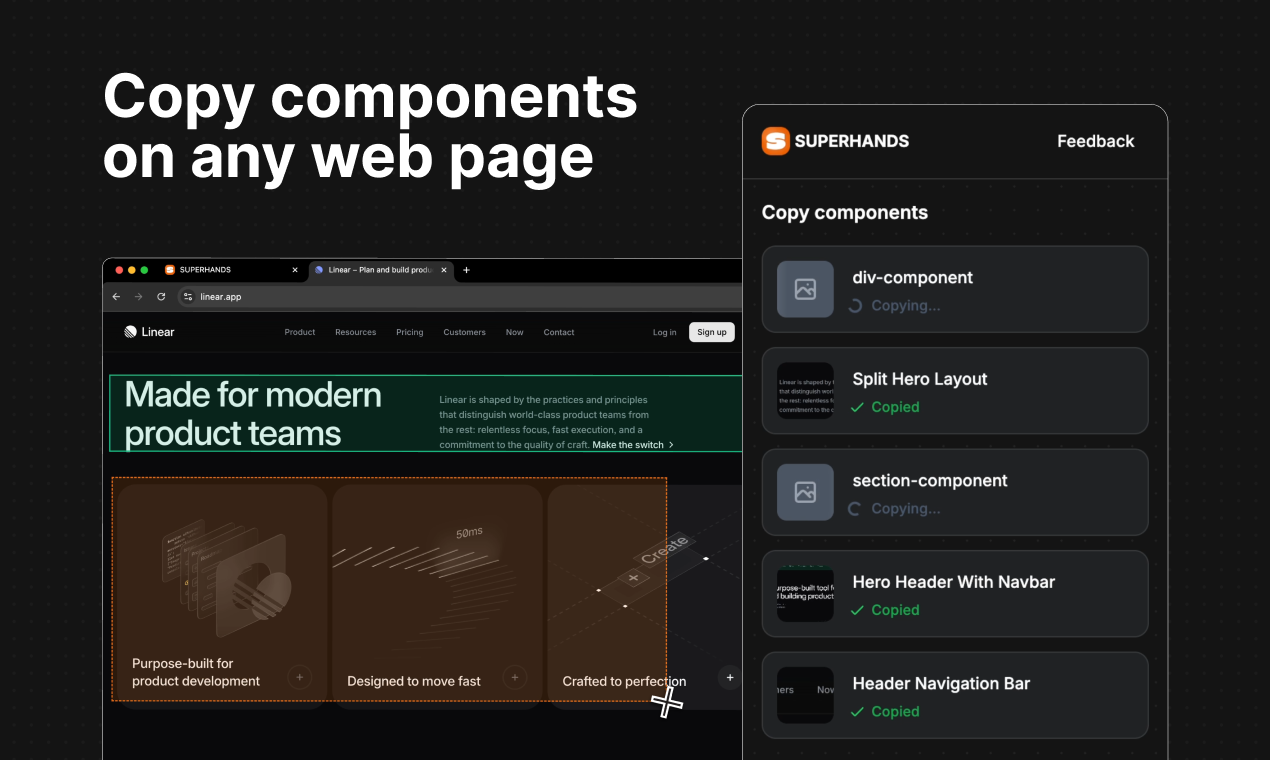Viewport: 1270px width, 760px height.
Task: Click the Designed to move fast caption
Action: [x=414, y=681]
